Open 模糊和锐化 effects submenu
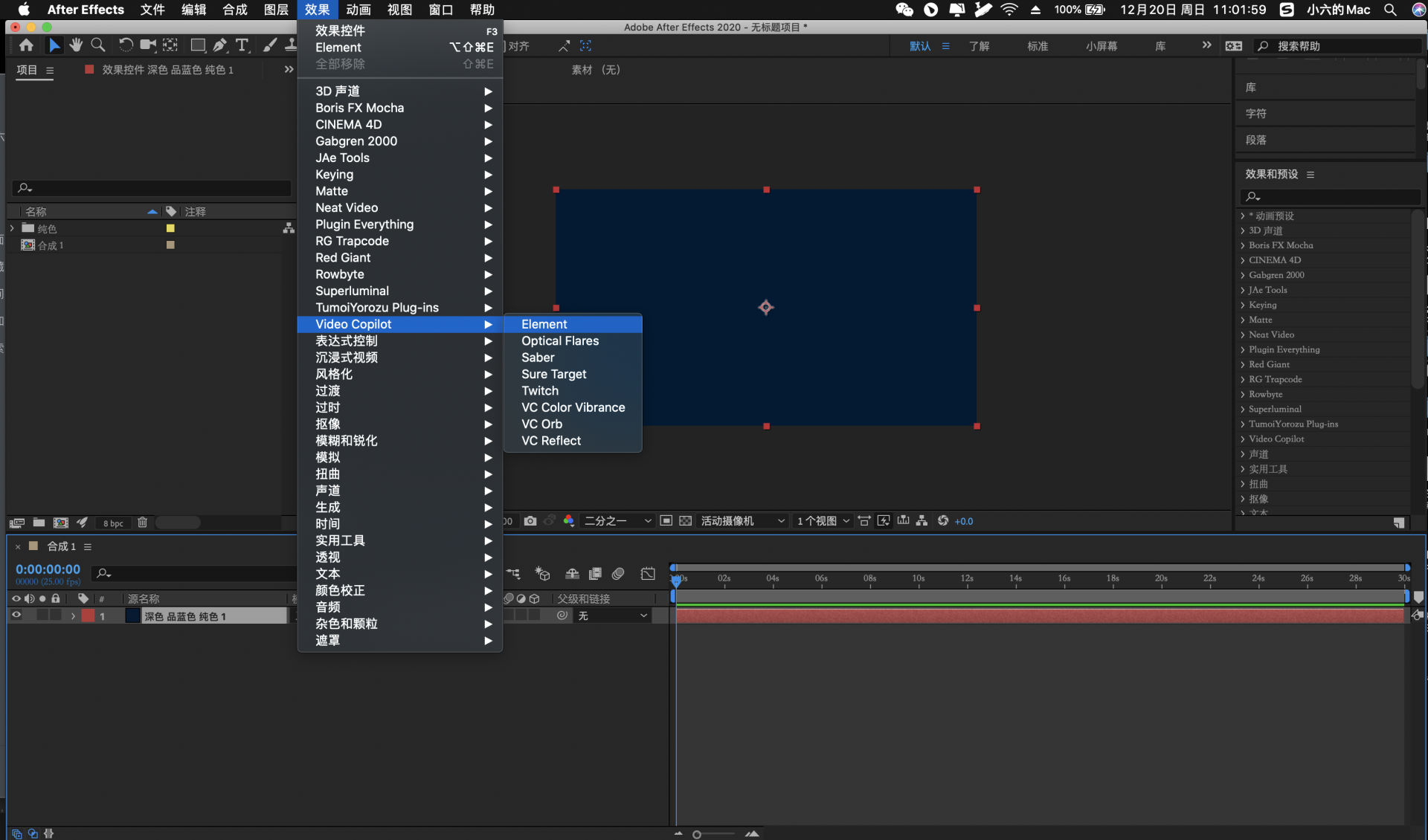Image resolution: width=1428 pixels, height=840 pixels. tap(400, 441)
